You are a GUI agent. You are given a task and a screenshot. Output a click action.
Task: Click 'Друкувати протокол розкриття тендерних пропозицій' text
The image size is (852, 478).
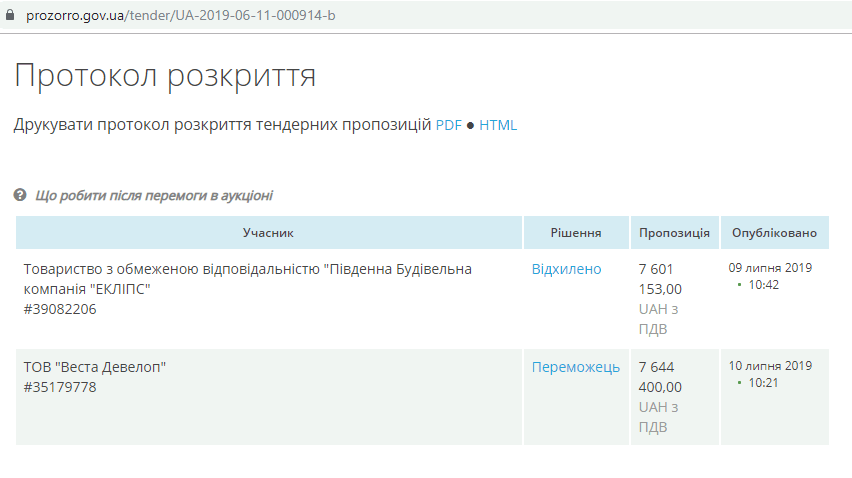tap(222, 125)
